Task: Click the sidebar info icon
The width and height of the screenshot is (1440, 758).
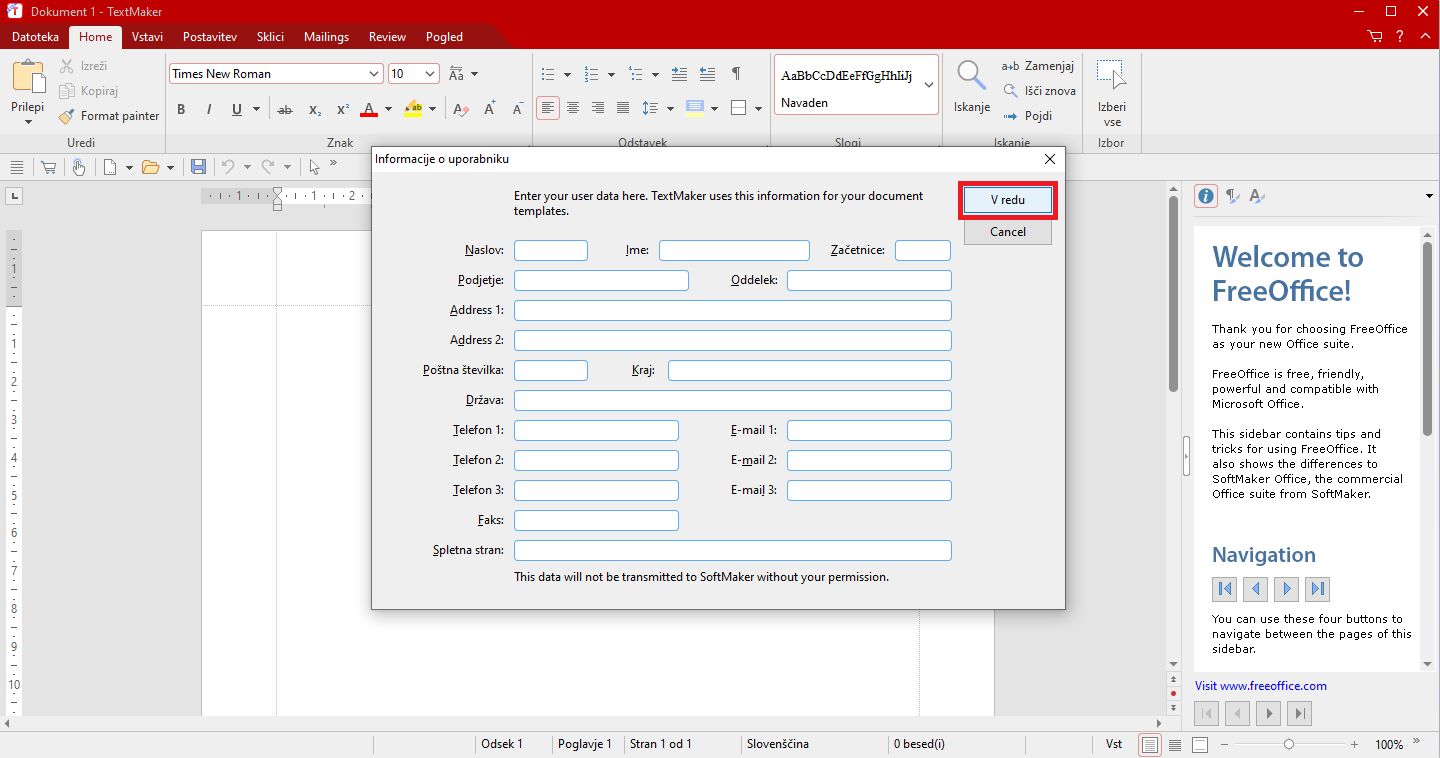Action: point(1206,196)
